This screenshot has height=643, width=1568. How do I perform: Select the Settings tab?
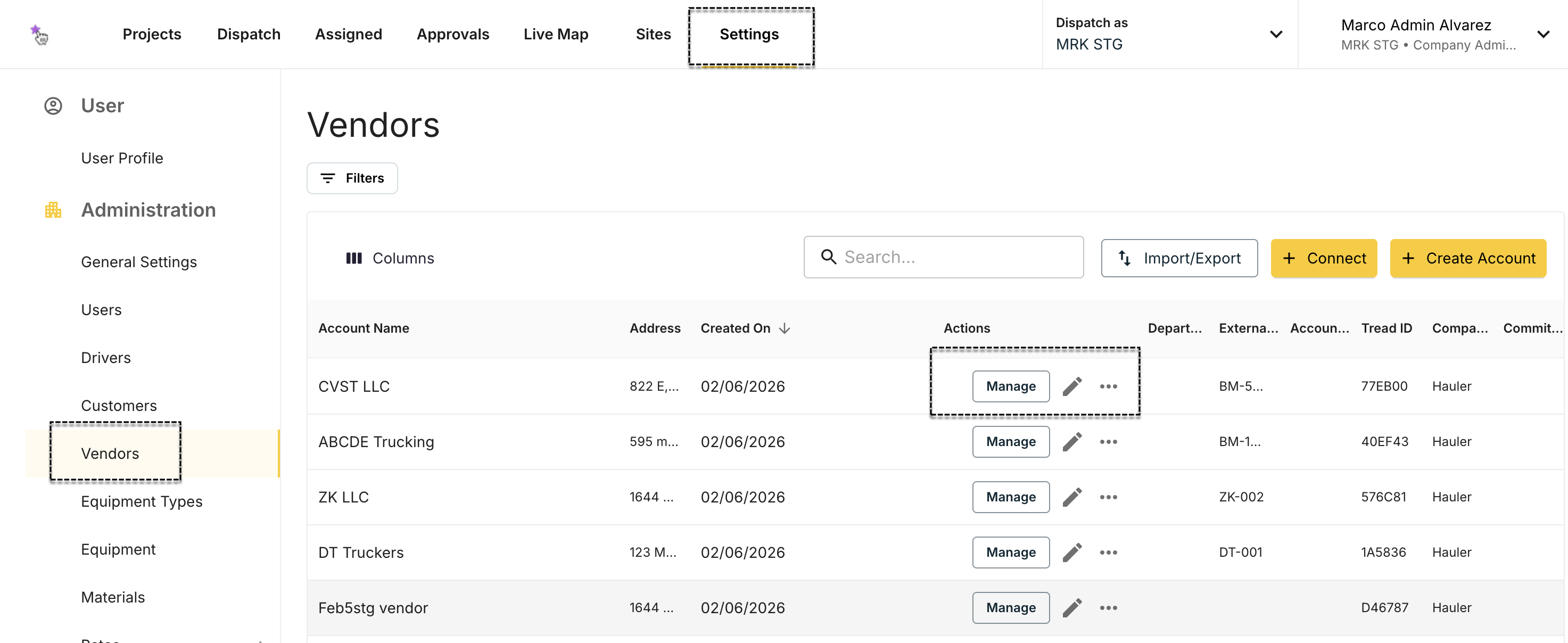coord(749,34)
